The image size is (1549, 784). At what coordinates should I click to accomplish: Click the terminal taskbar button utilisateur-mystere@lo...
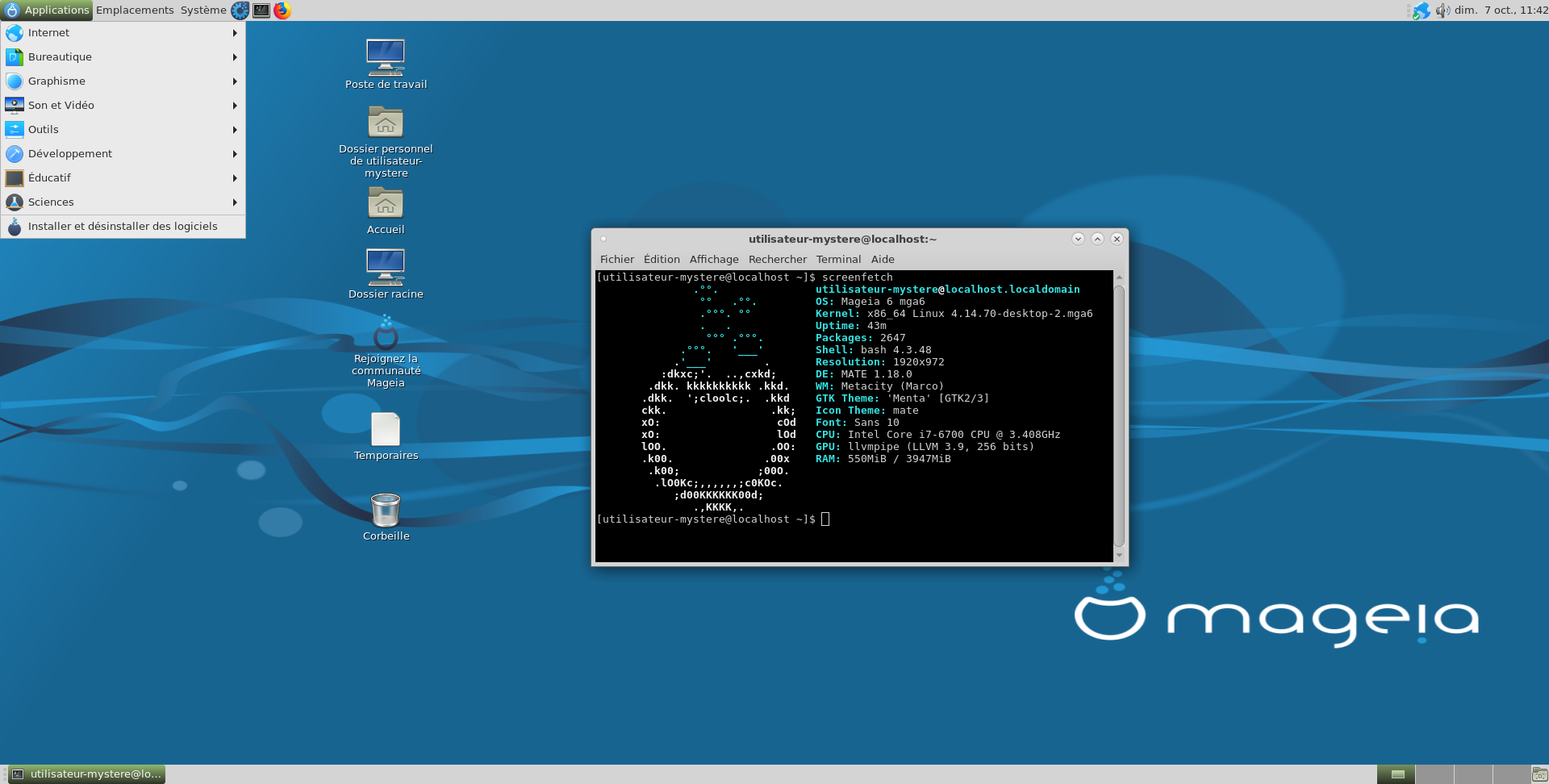tap(86, 774)
